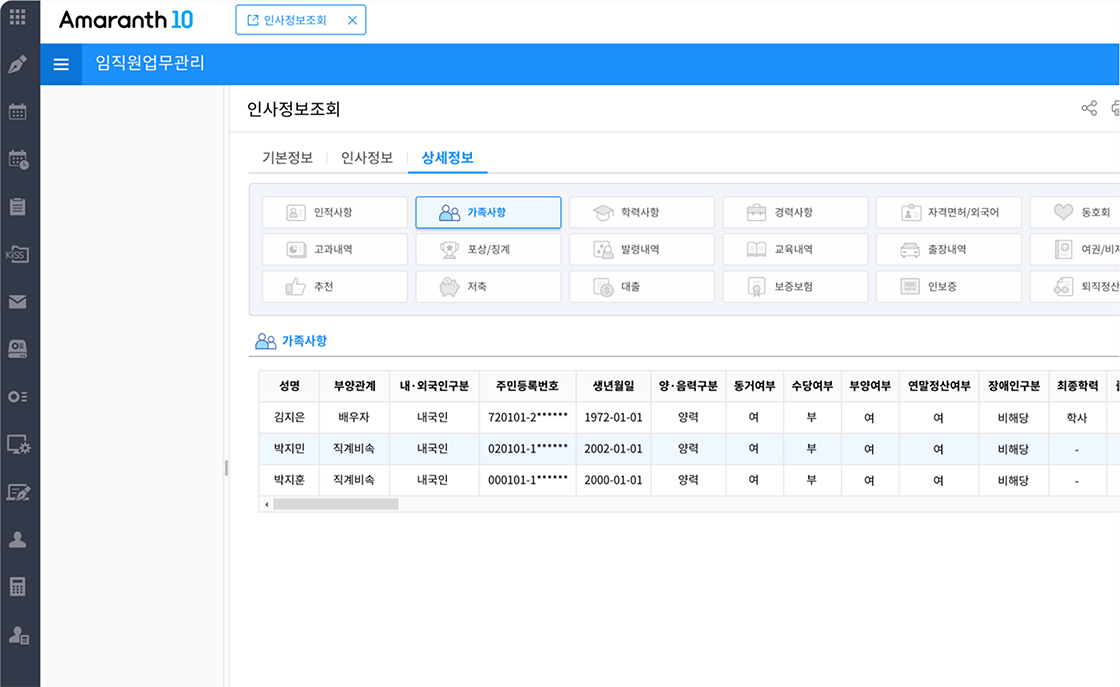Viewport: 1120px width, 687px height.
Task: Open the document edit icon in sidebar
Action: pos(18,492)
